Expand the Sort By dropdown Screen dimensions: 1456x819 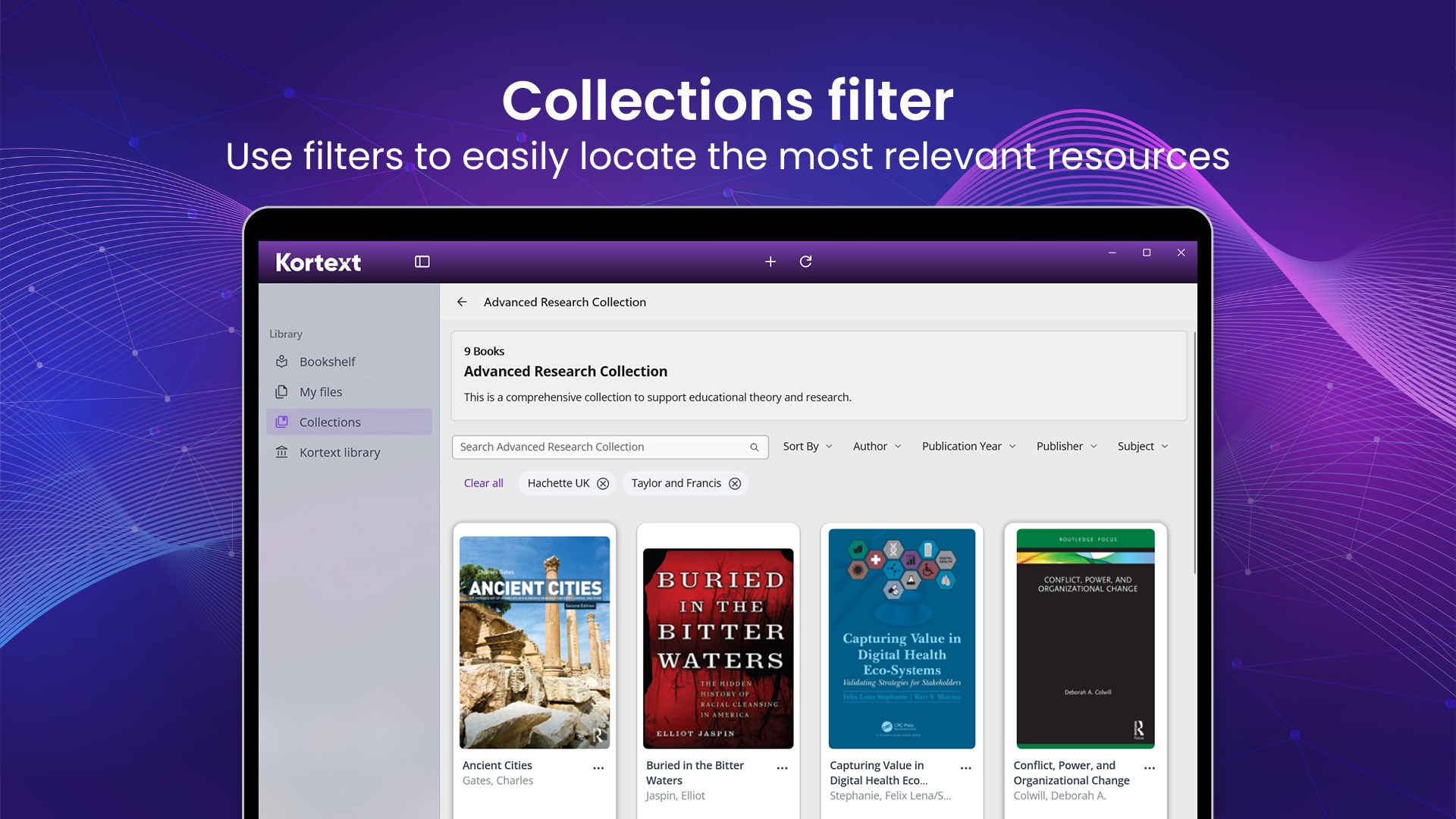[807, 446]
